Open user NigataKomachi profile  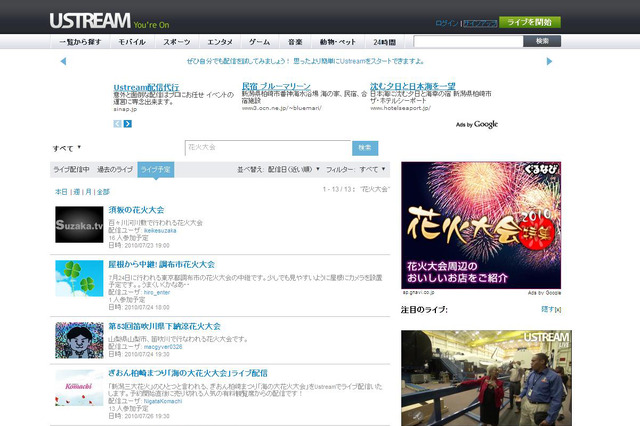tap(163, 402)
